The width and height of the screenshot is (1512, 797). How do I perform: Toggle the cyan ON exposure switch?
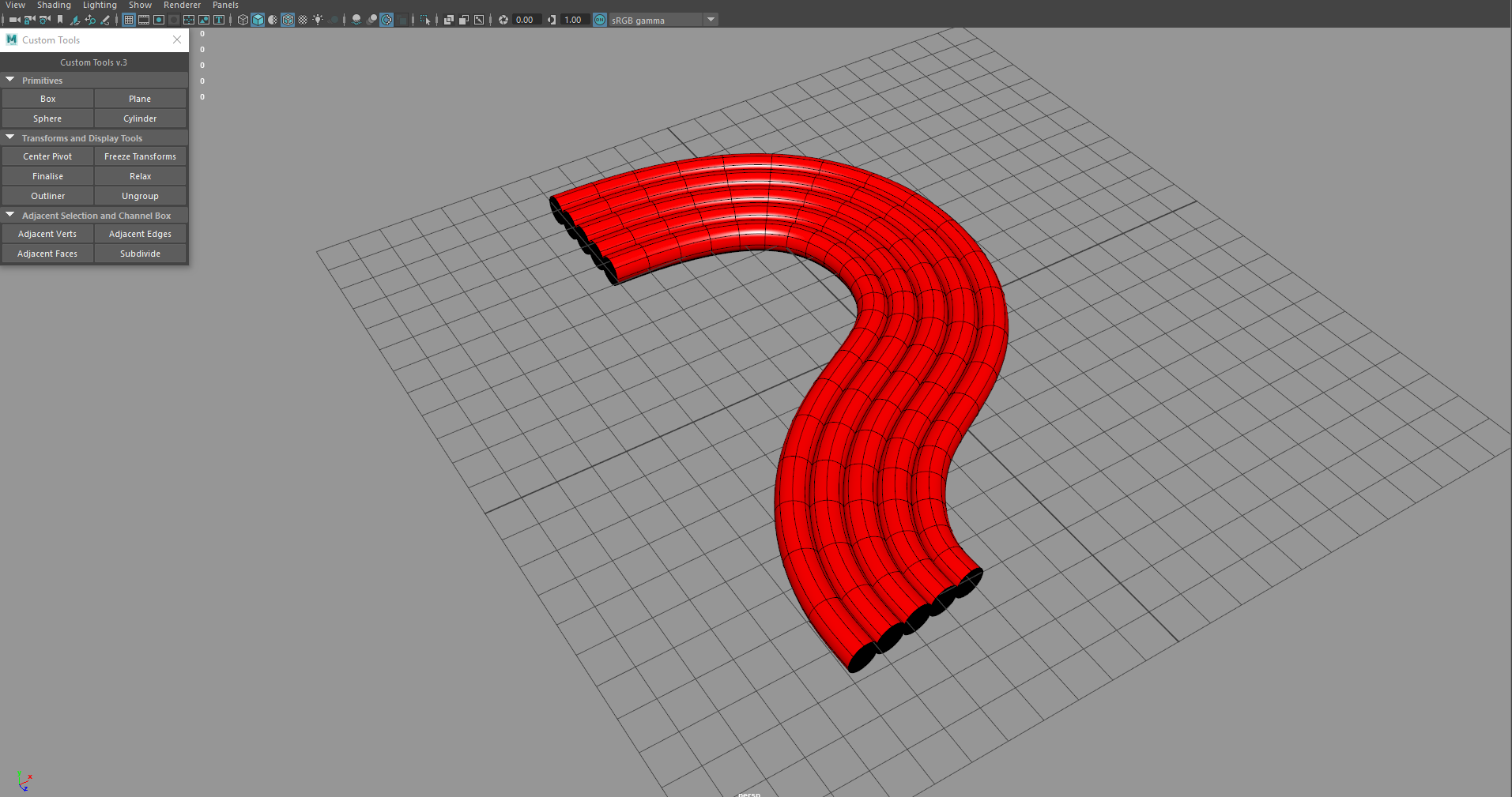coord(600,20)
